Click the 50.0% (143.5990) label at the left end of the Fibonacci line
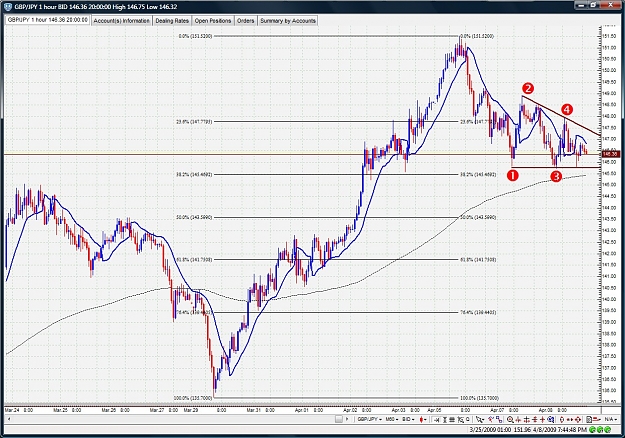Viewport: 625px width, 438px height. point(195,218)
